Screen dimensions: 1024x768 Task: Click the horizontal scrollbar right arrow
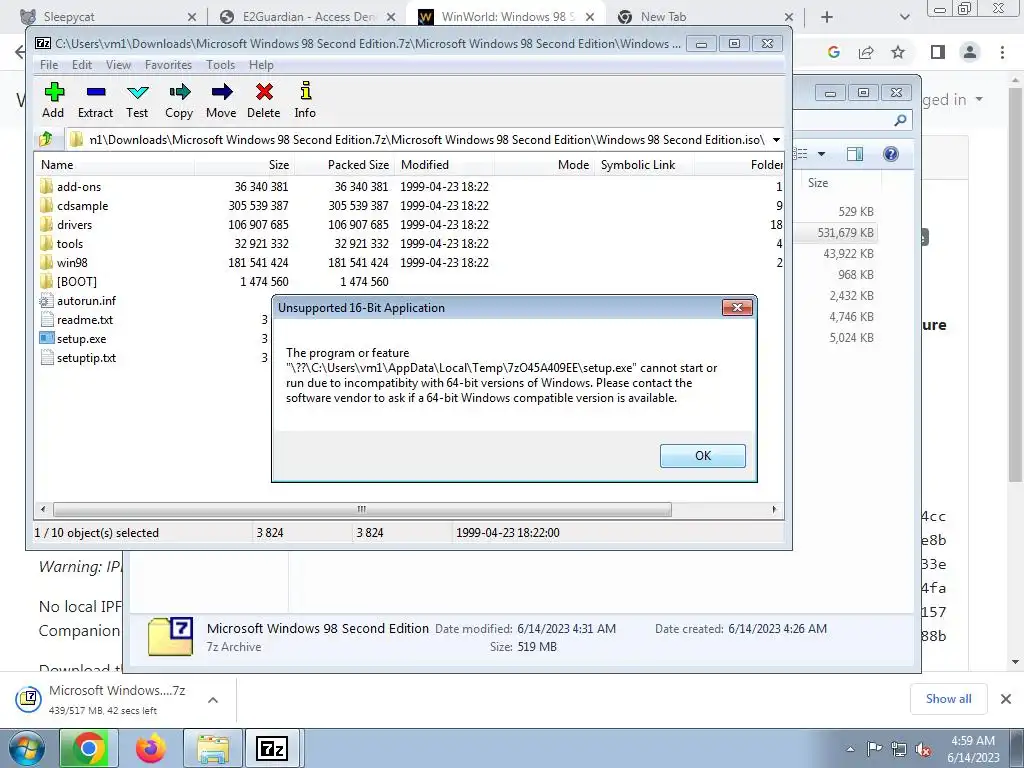point(775,509)
